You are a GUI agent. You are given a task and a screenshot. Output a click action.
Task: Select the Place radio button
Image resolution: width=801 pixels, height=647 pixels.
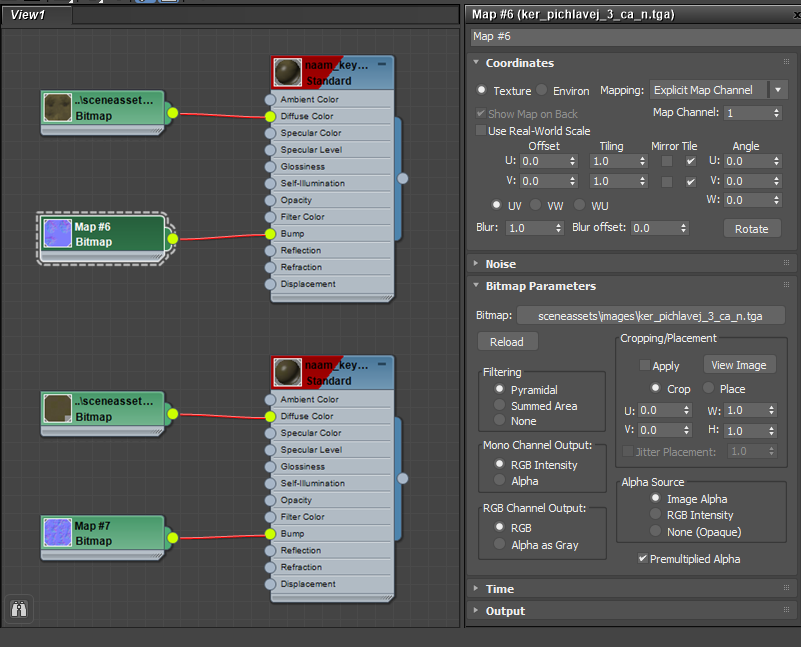(708, 388)
